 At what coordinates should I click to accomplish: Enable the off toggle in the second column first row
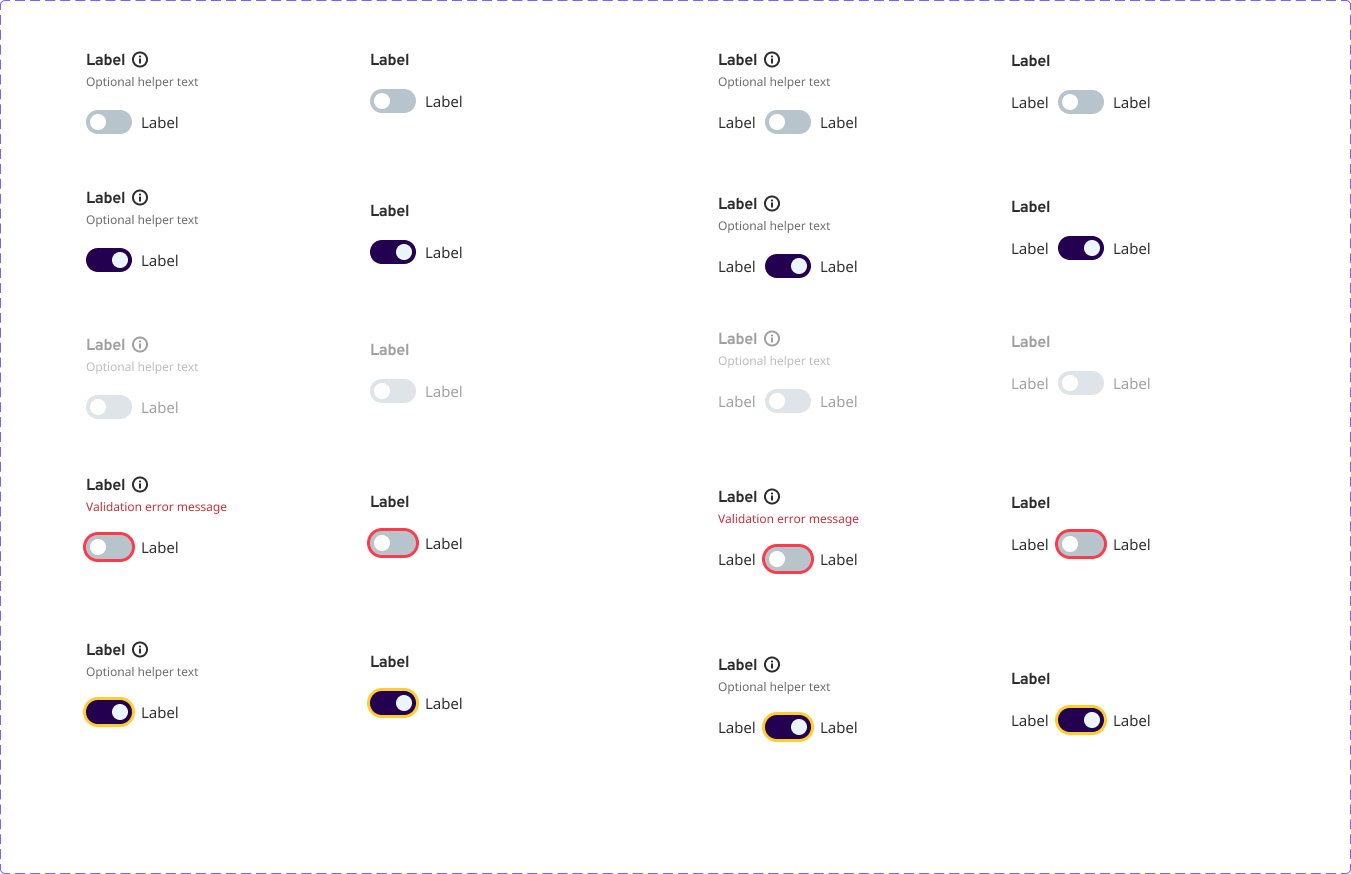[392, 101]
